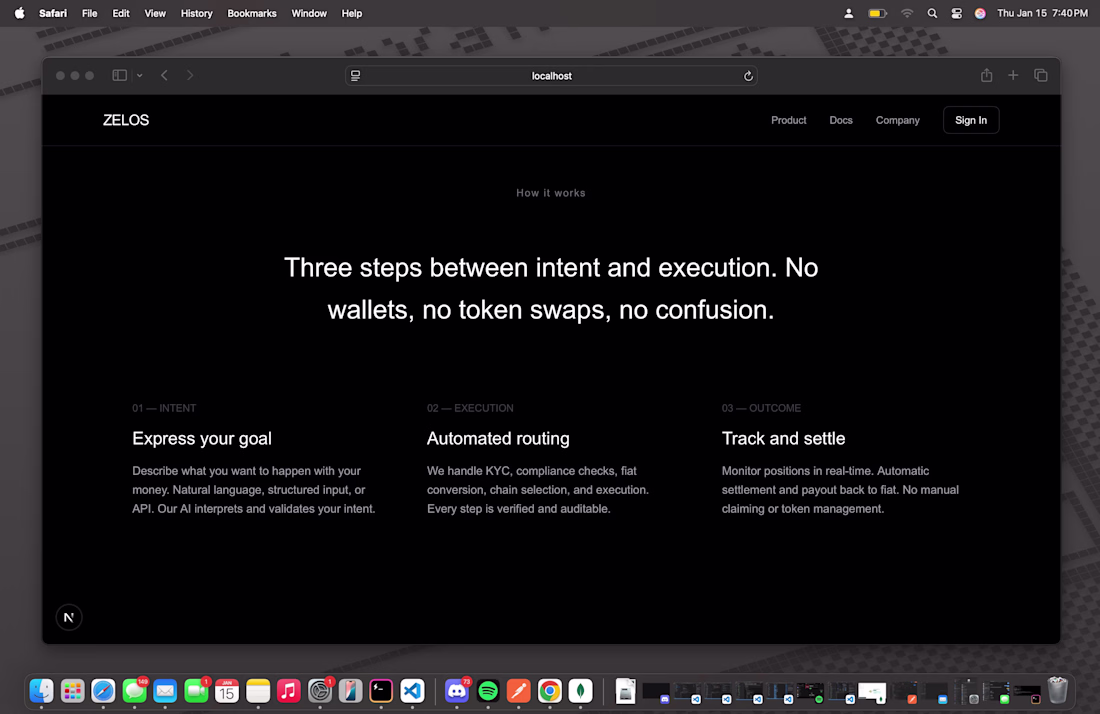Activate Siri from the menu bar
This screenshot has height=714, width=1100.
[980, 13]
